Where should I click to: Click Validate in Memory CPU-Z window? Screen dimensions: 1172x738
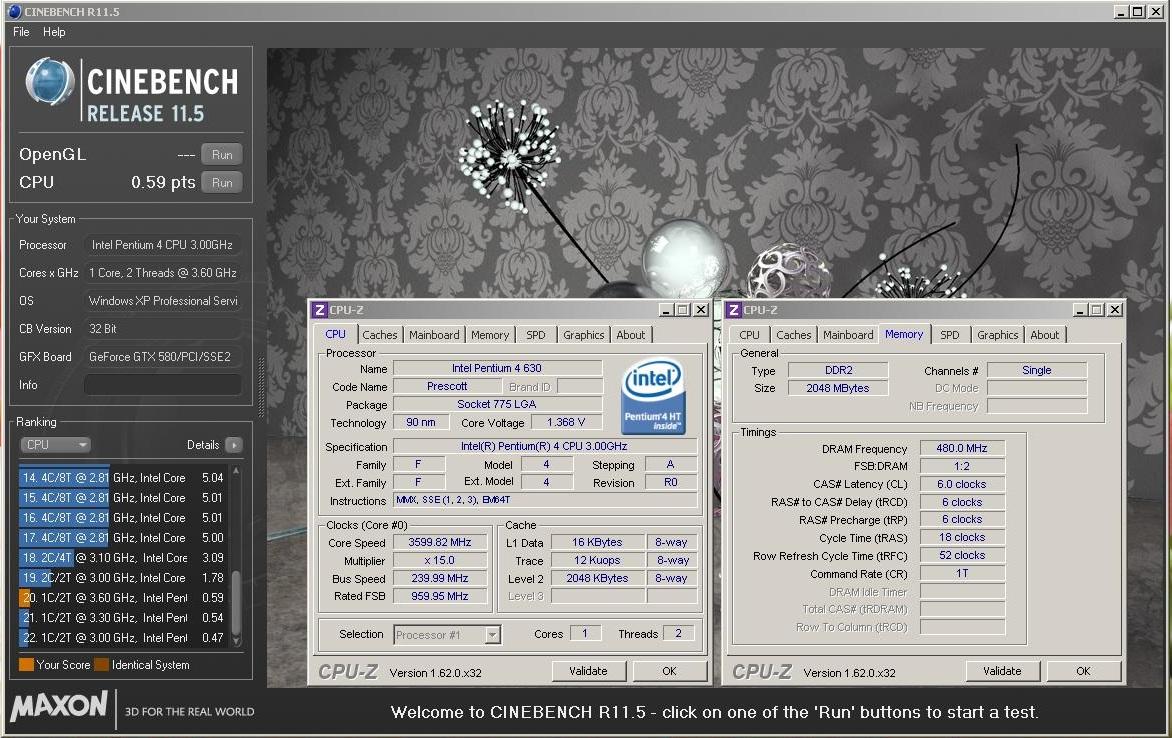pos(1002,671)
